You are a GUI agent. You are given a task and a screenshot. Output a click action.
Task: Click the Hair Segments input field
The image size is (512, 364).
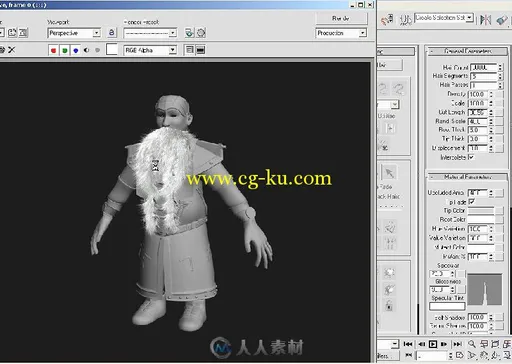tap(484, 76)
